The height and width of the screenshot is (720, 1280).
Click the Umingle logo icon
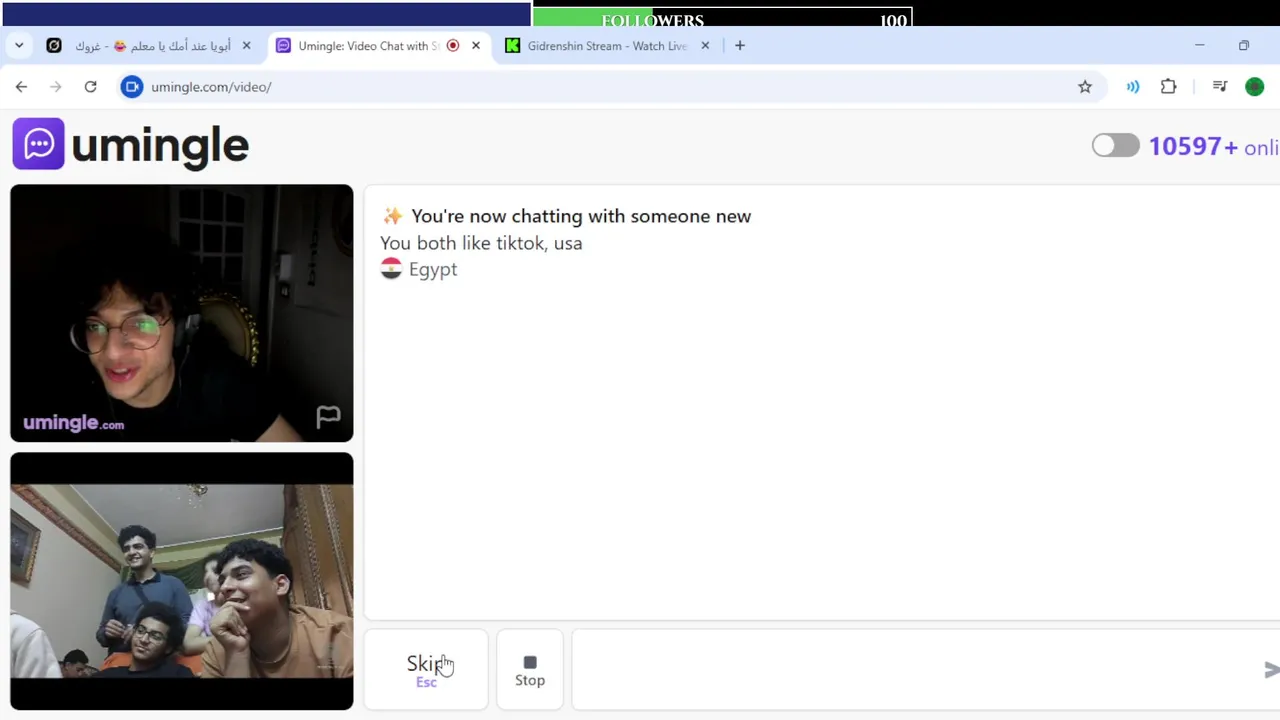(x=38, y=144)
